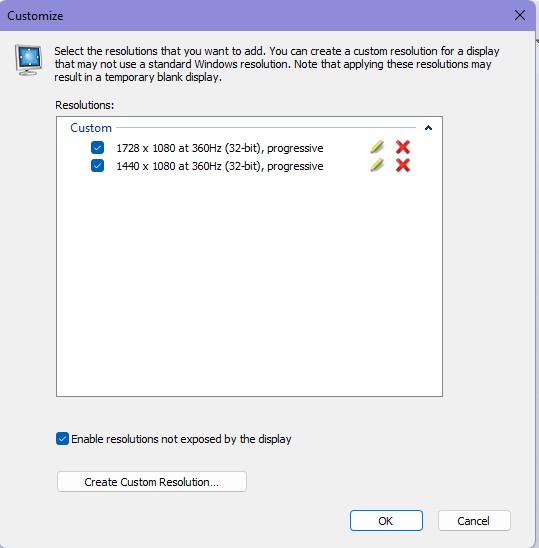This screenshot has width=539, height=548.
Task: Toggle Enable resolutions not exposed by the display
Action: (x=62, y=439)
